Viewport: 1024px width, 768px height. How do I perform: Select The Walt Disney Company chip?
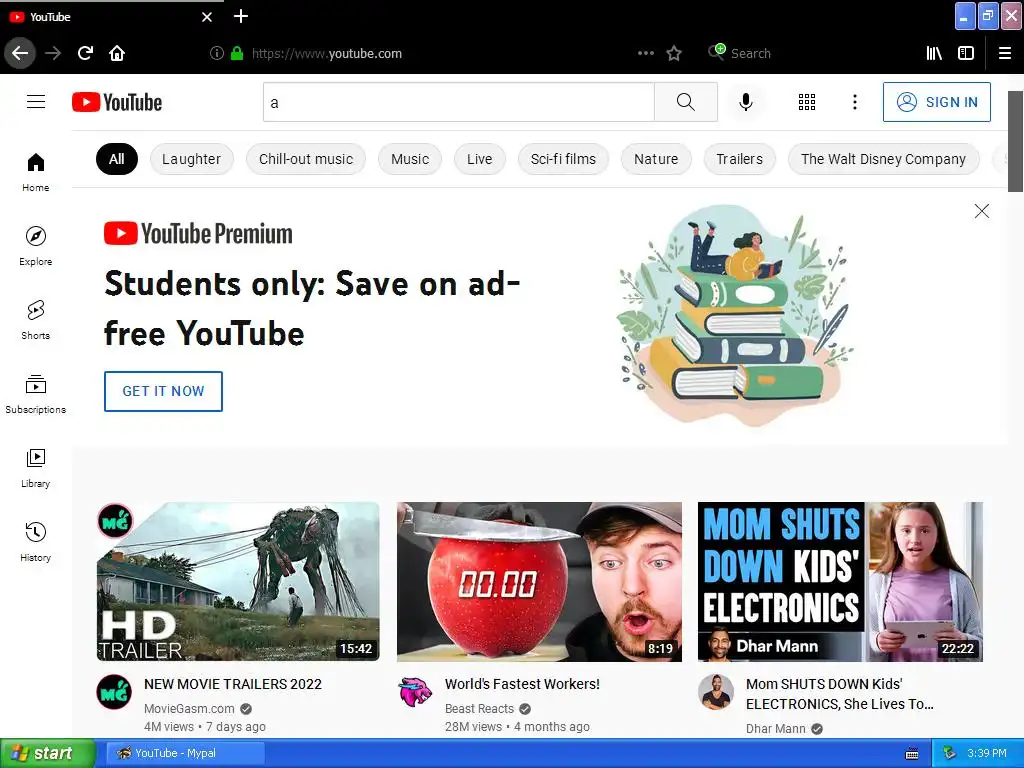pos(883,159)
